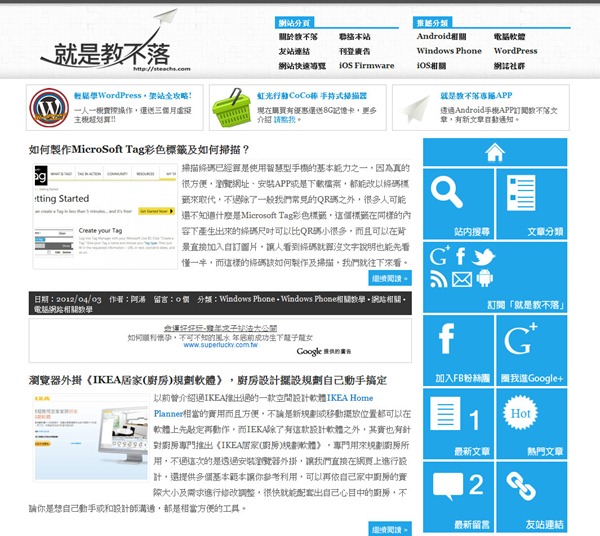Click the WordPress logo in the banner

[x=49, y=108]
